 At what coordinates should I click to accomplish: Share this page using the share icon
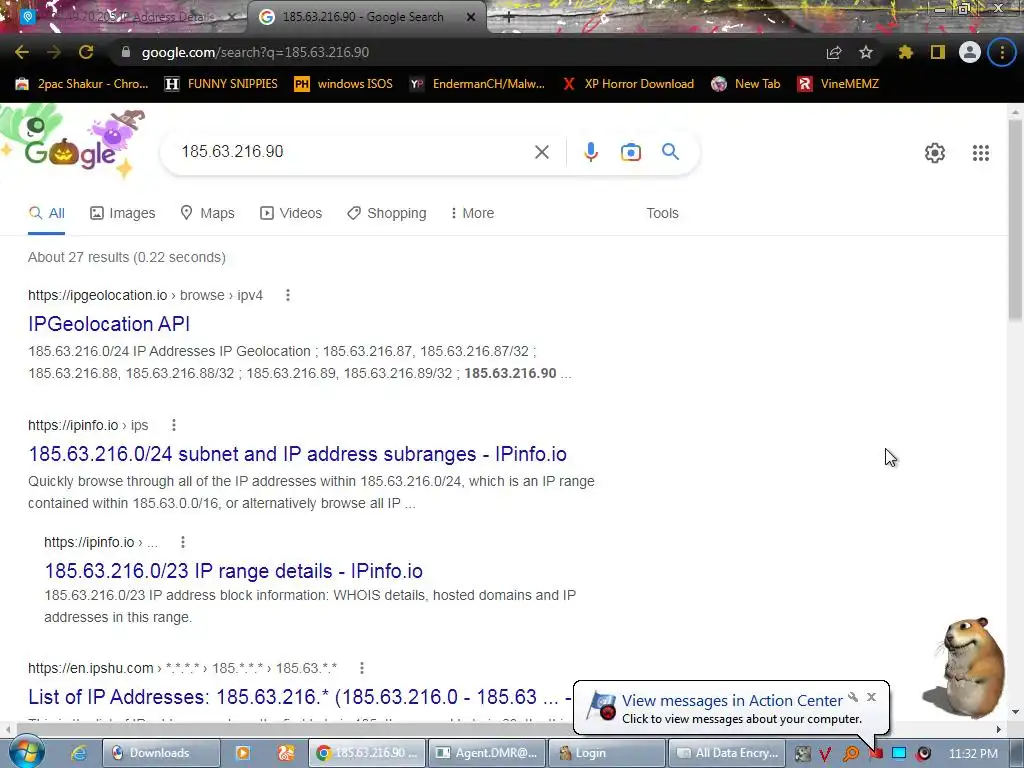click(x=833, y=52)
